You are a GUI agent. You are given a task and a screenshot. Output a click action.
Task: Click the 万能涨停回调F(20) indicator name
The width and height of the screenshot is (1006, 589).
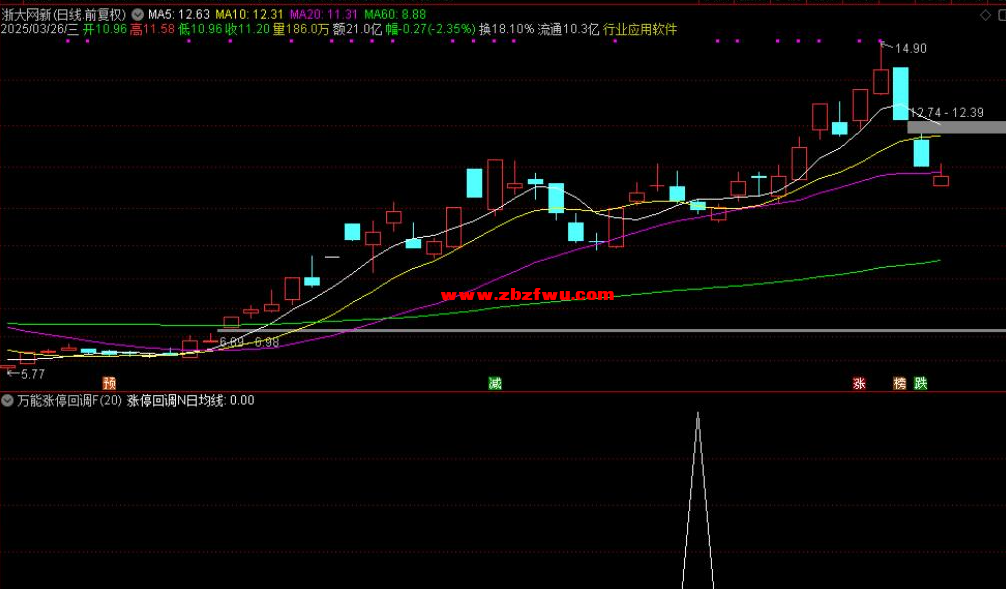[70, 400]
